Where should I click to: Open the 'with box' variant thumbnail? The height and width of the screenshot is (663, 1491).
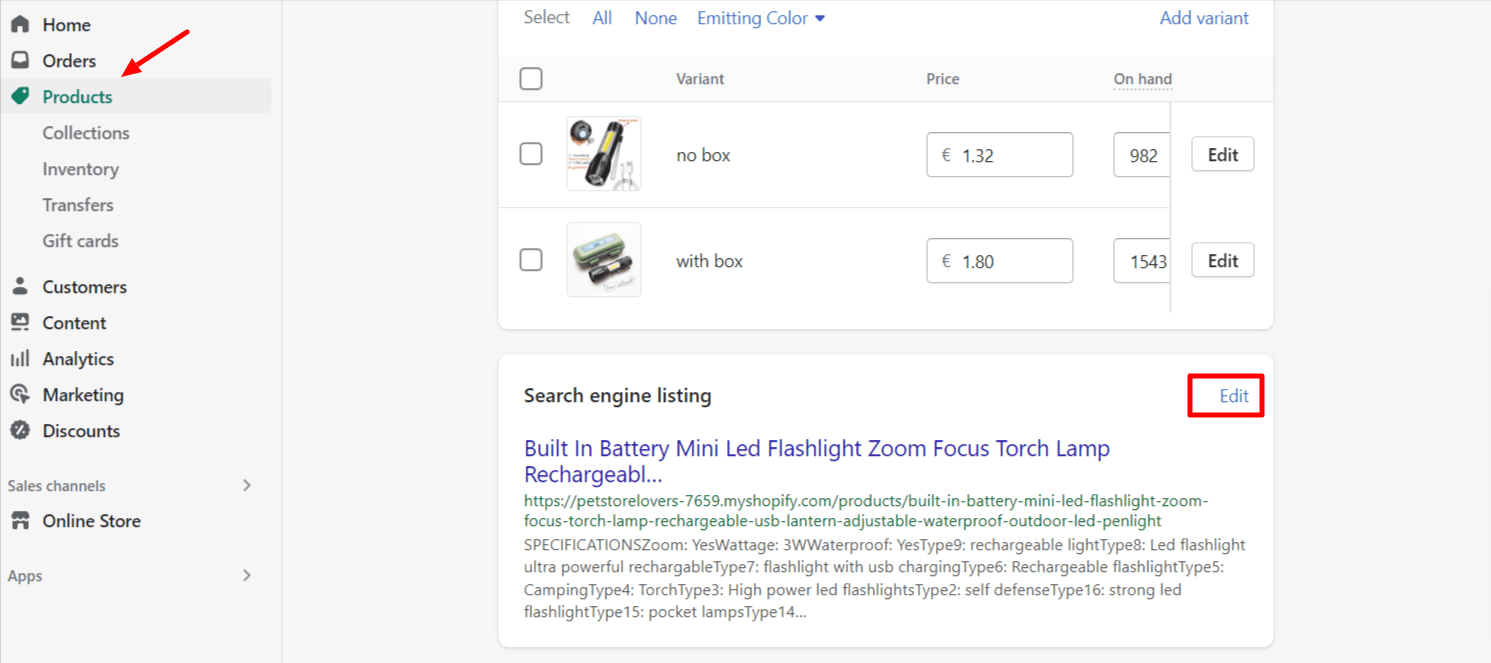point(604,260)
